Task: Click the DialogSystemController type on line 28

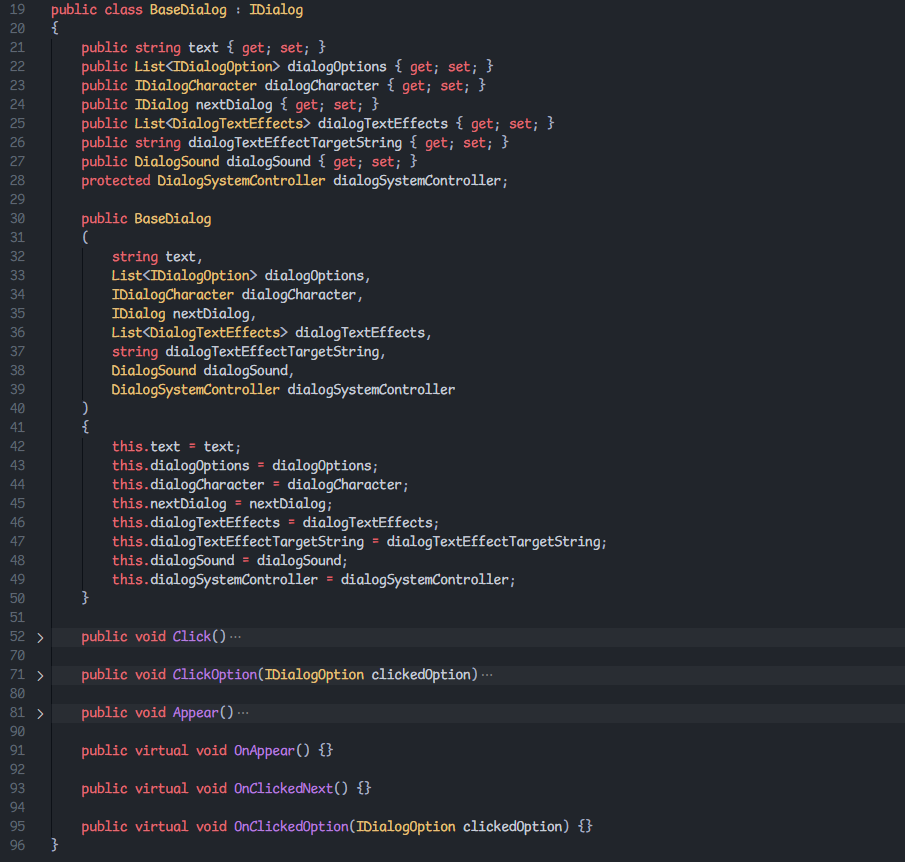Action: pos(241,181)
